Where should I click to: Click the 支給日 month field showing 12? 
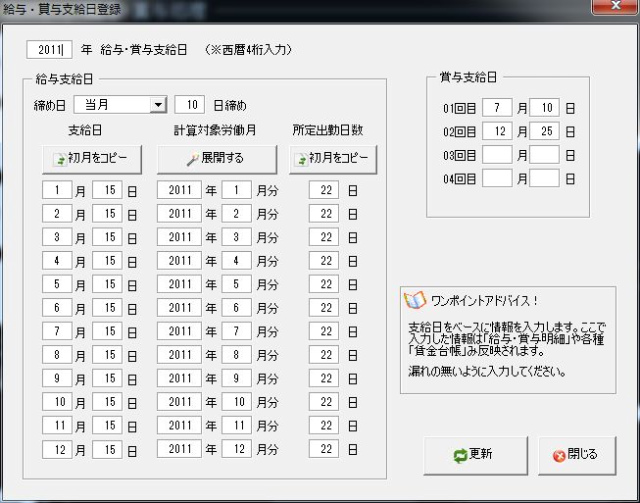pyautogui.click(x=57, y=449)
